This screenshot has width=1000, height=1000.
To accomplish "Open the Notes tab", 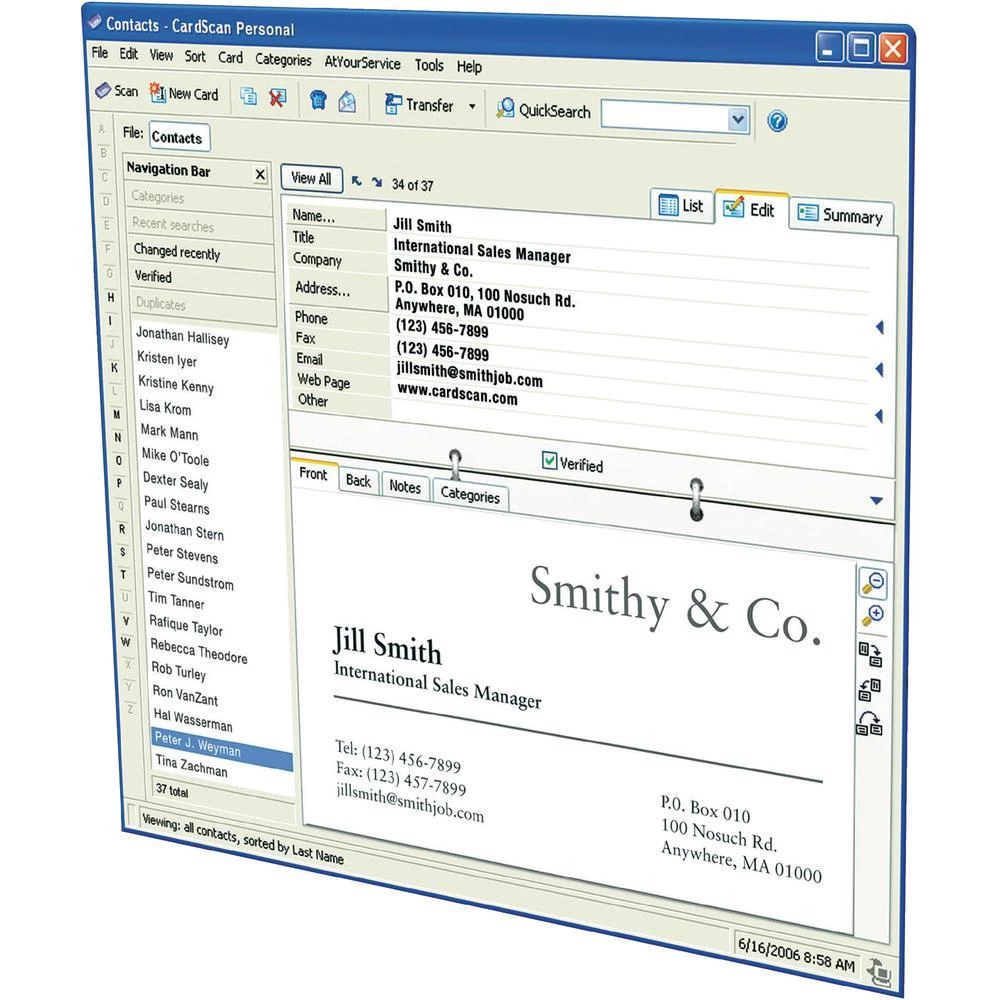I will (x=405, y=487).
